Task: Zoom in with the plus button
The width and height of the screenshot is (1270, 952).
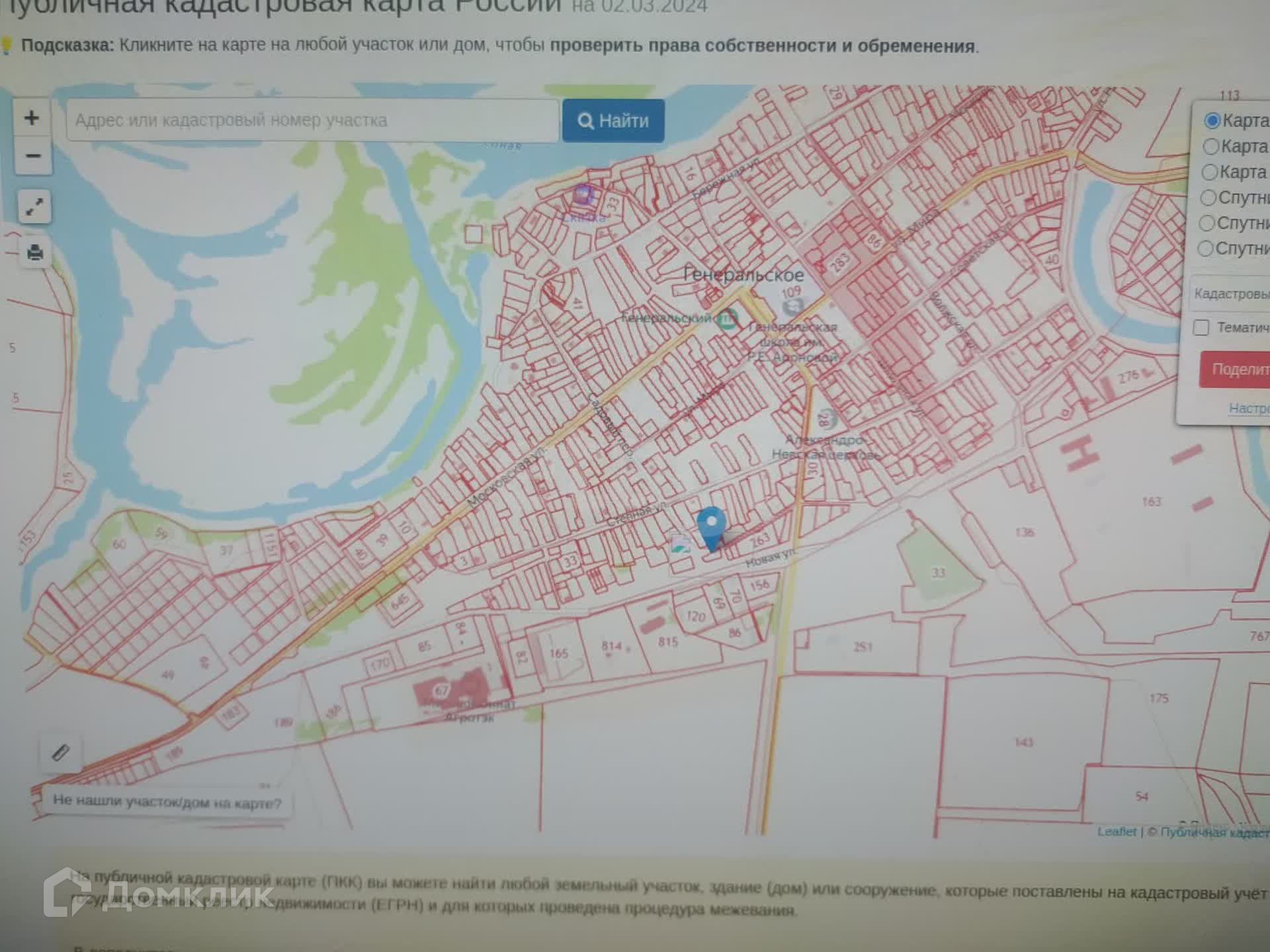Action: coord(31,118)
